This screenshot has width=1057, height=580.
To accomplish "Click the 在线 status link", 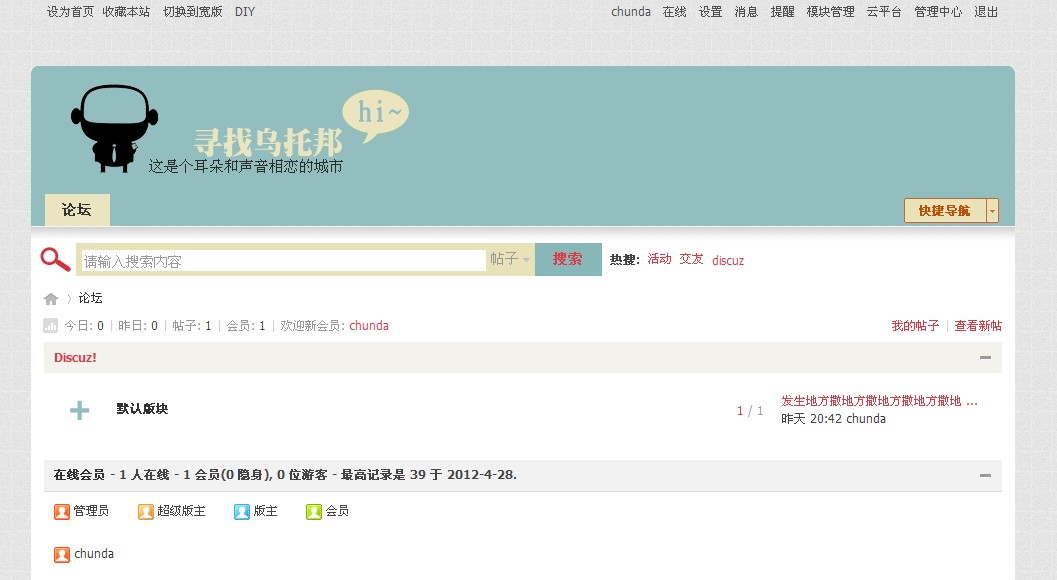I will [674, 11].
